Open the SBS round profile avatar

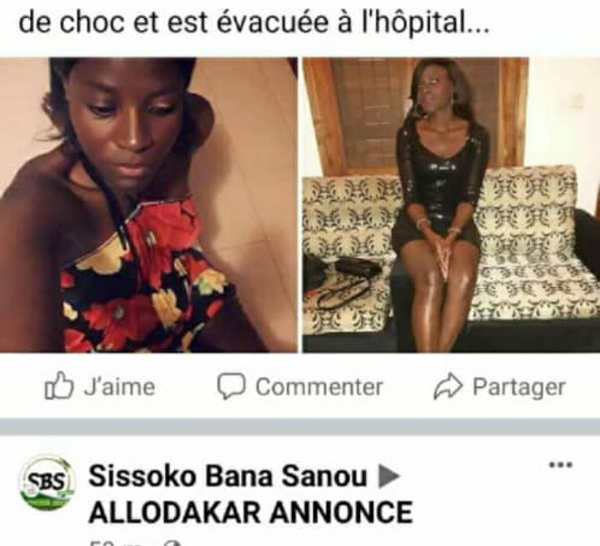(x=47, y=482)
